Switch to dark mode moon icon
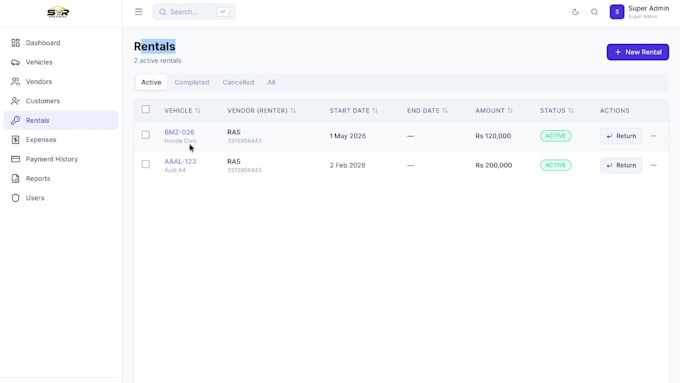Image resolution: width=680 pixels, height=383 pixels. (575, 12)
